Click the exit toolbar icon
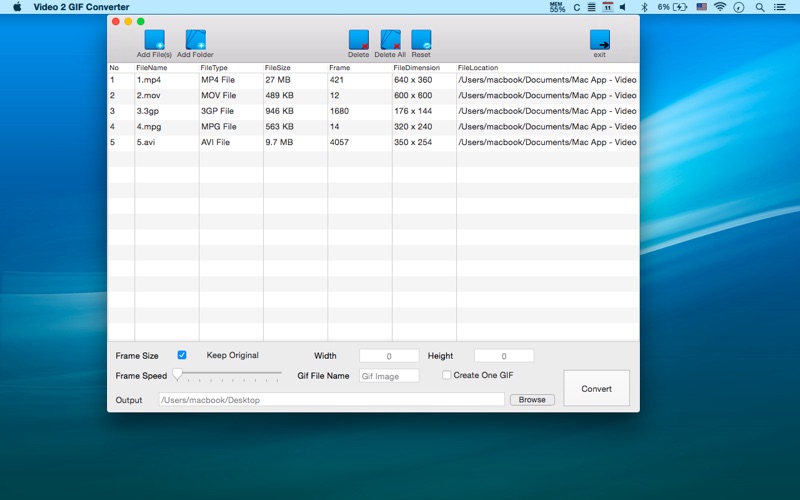 (x=599, y=40)
